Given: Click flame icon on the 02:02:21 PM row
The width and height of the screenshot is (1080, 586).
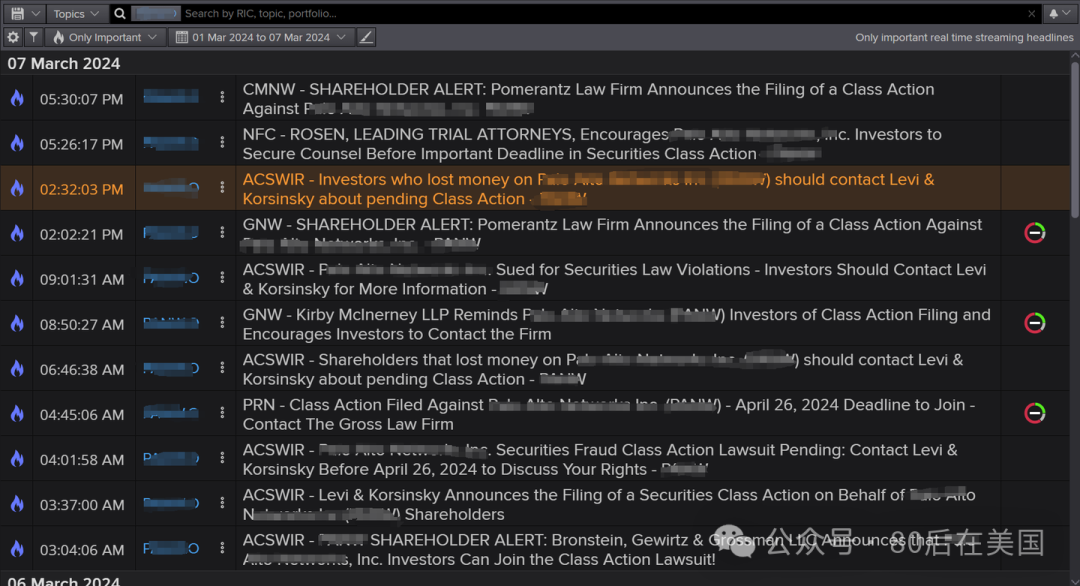Looking at the screenshot, I should (x=17, y=233).
